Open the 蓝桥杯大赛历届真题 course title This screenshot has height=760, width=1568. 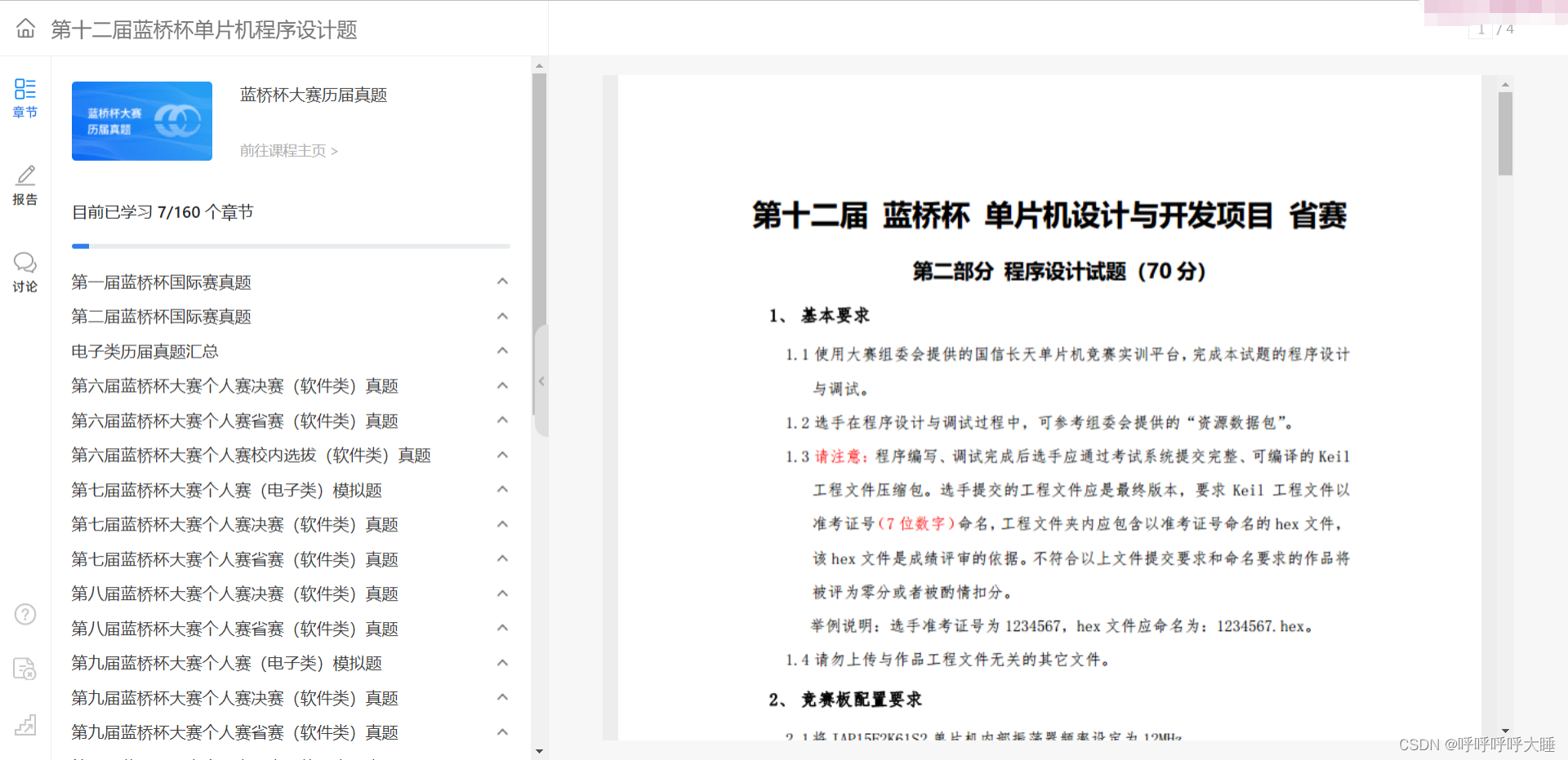click(x=314, y=96)
